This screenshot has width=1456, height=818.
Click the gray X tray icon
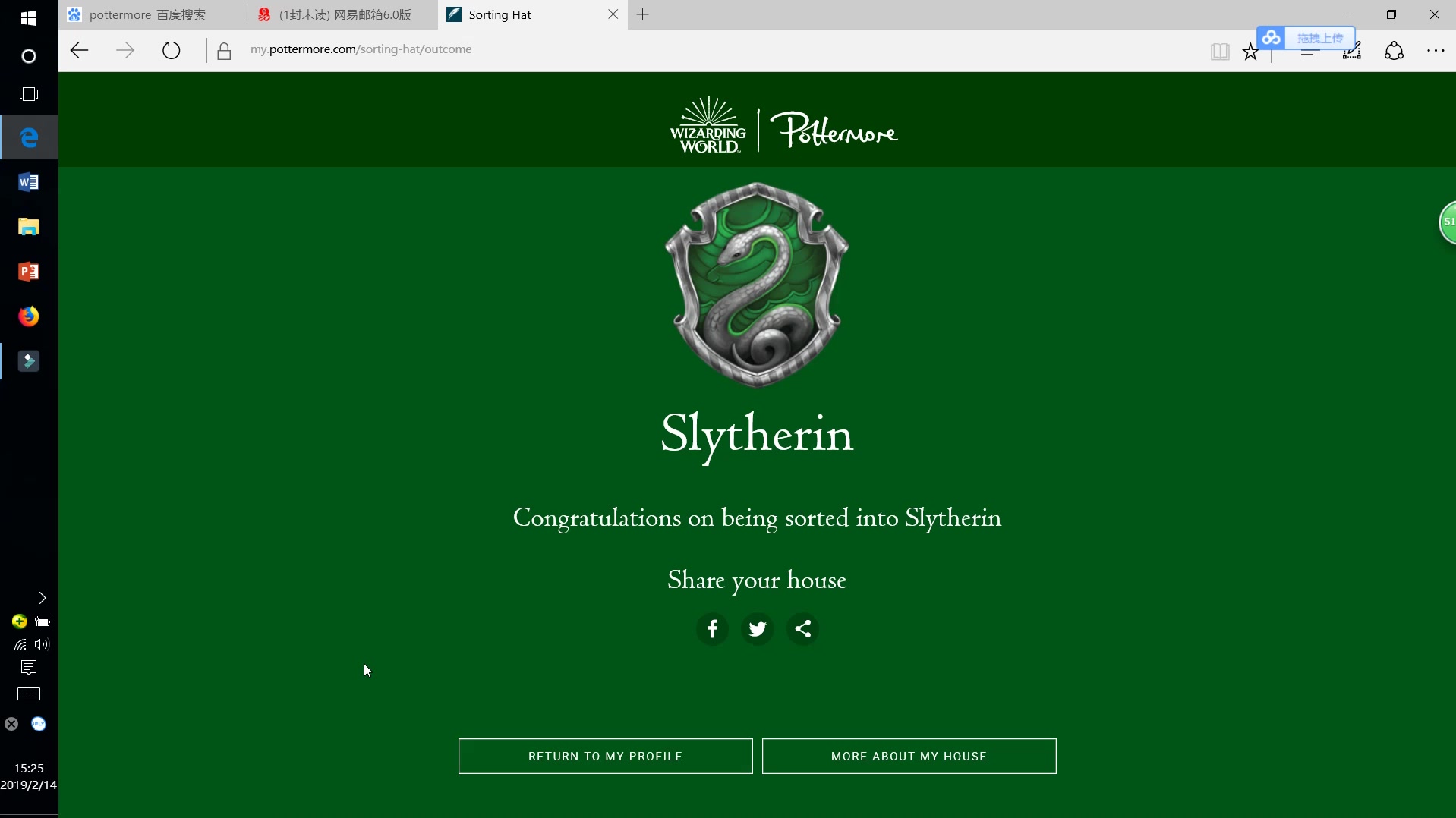tap(11, 725)
